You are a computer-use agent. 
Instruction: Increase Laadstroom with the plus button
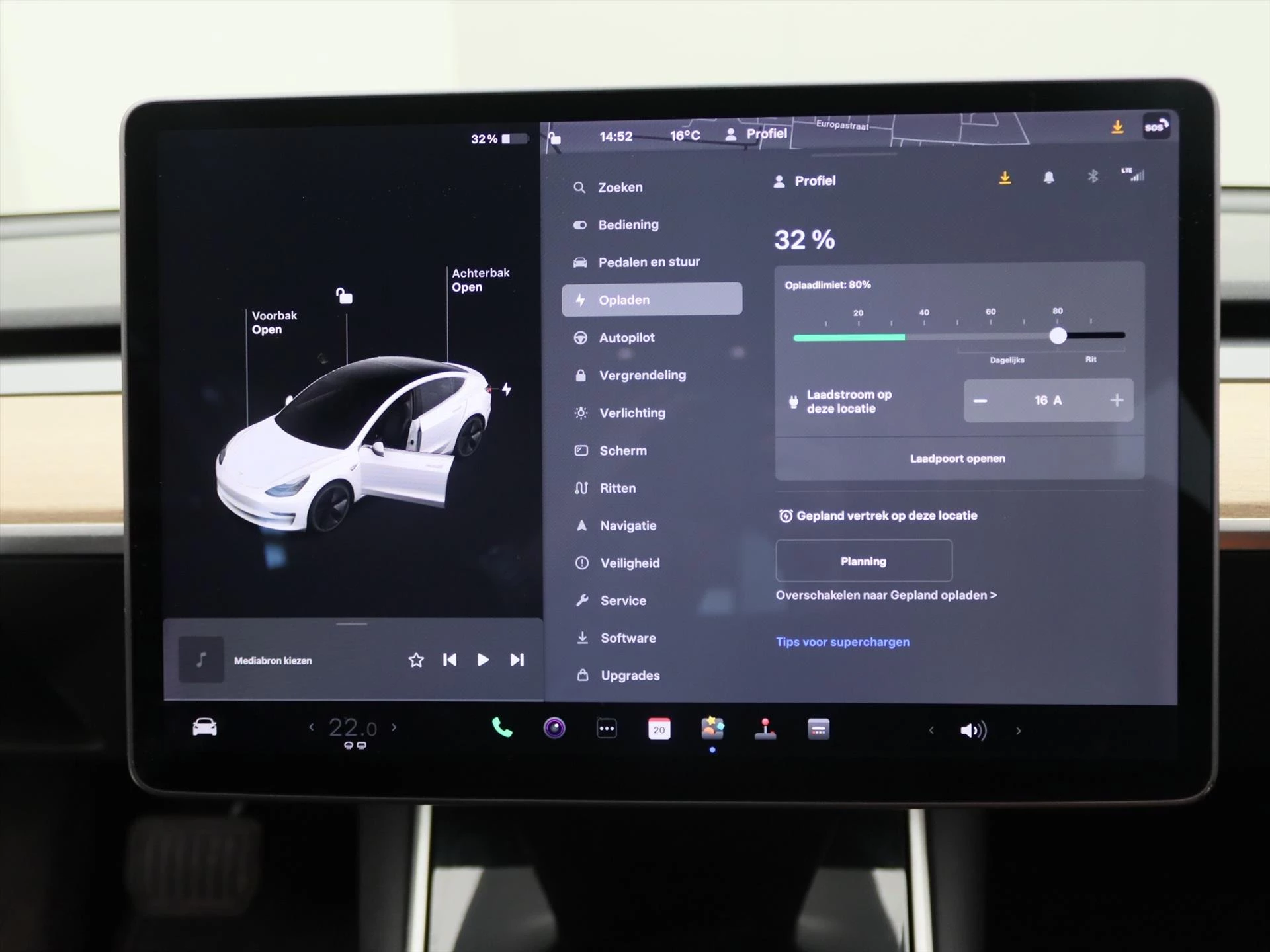[x=1117, y=400]
